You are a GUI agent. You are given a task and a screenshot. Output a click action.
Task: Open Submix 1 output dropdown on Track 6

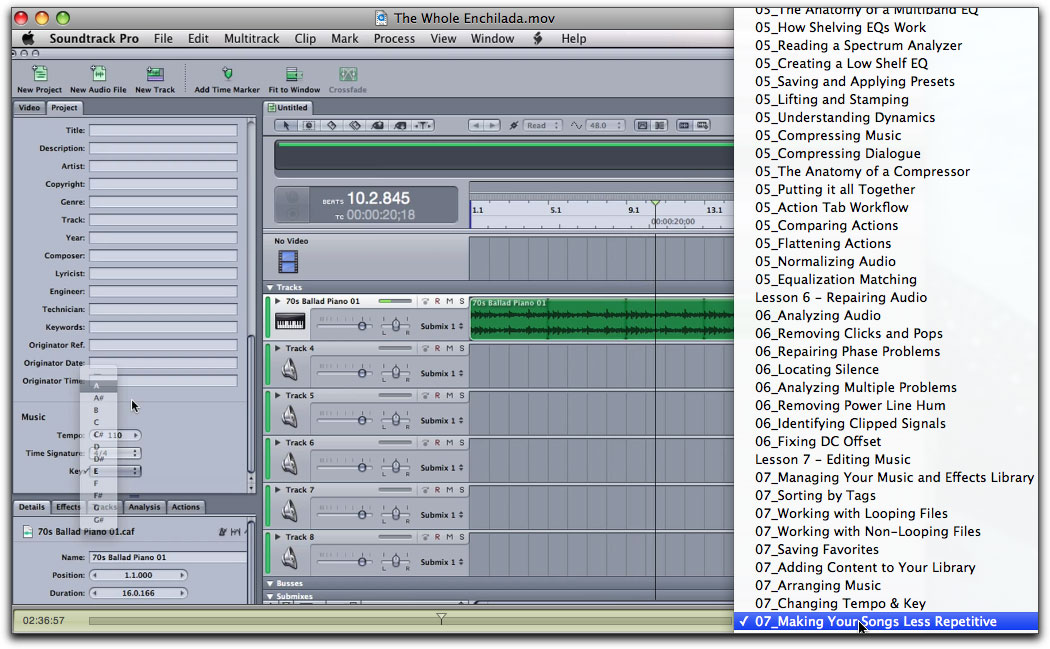click(x=441, y=468)
